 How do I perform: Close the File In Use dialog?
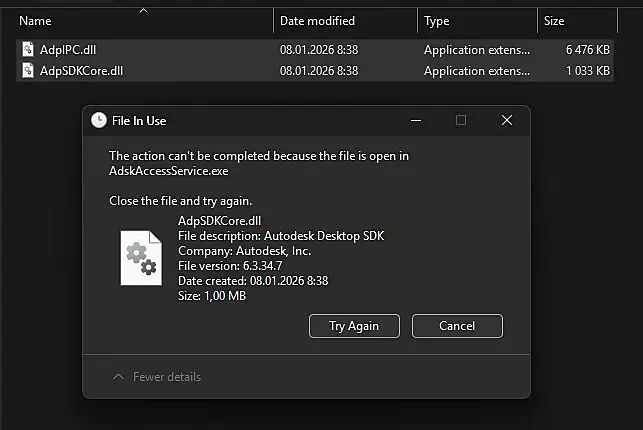tap(507, 120)
